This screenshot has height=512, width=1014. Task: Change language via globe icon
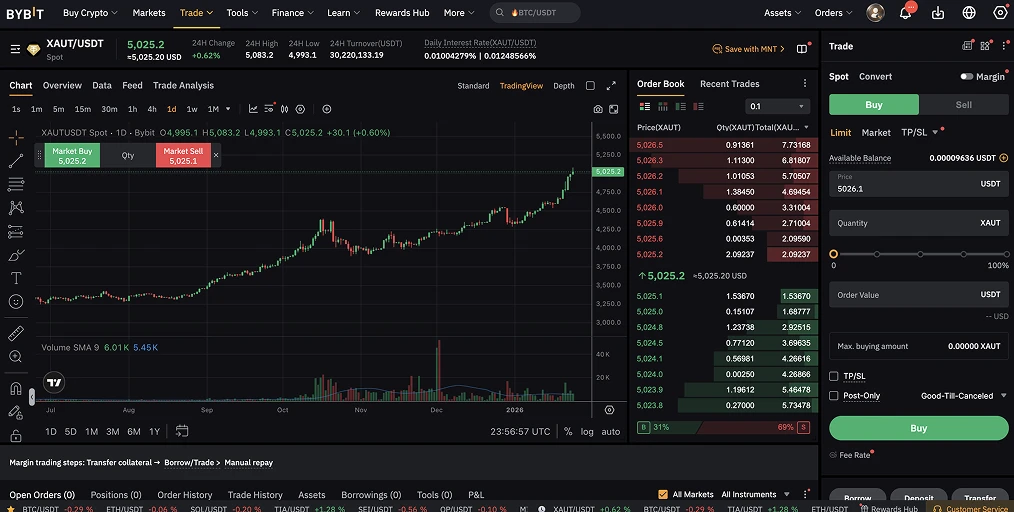[x=969, y=12]
